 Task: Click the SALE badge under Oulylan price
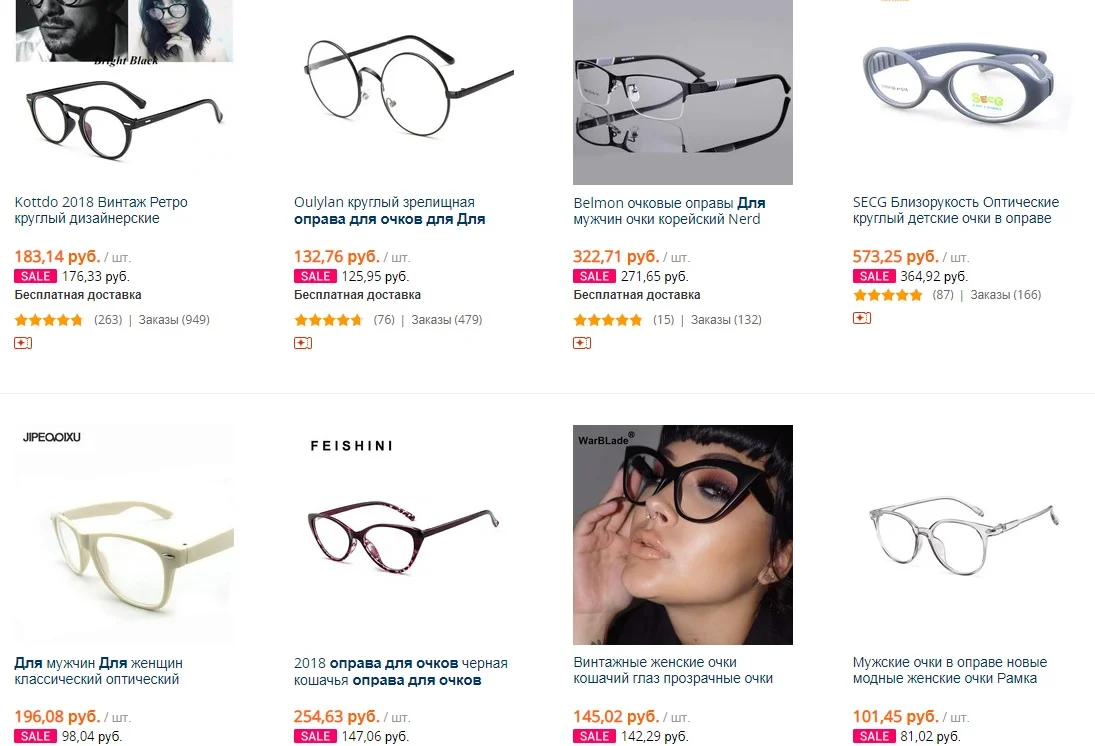point(315,276)
